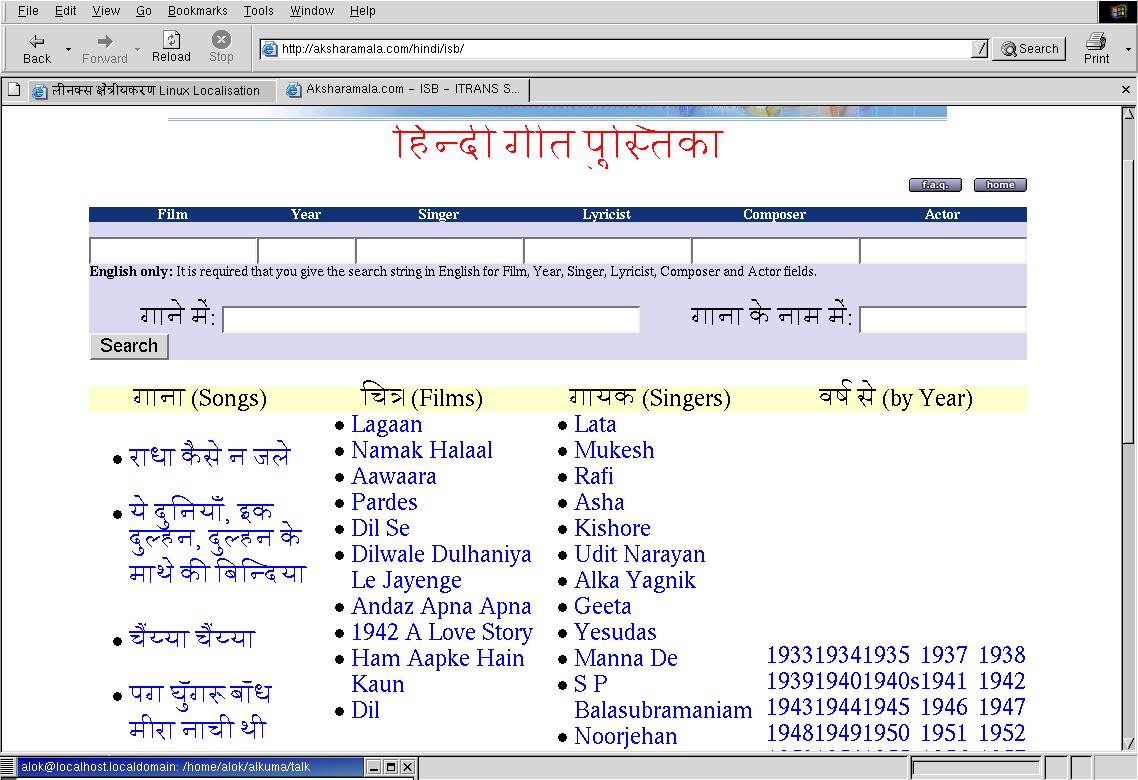Focus the Film search field
1138x780 pixels.
173,250
